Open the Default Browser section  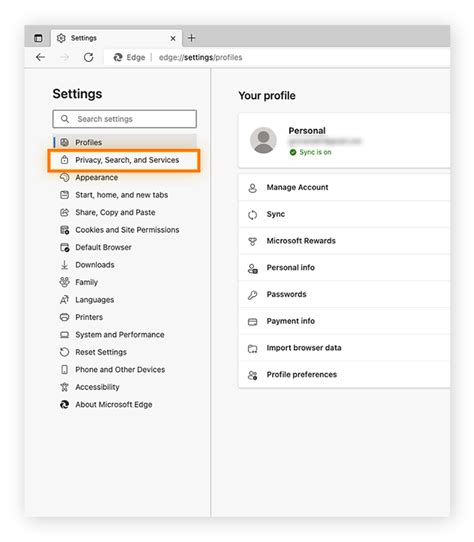click(x=103, y=247)
